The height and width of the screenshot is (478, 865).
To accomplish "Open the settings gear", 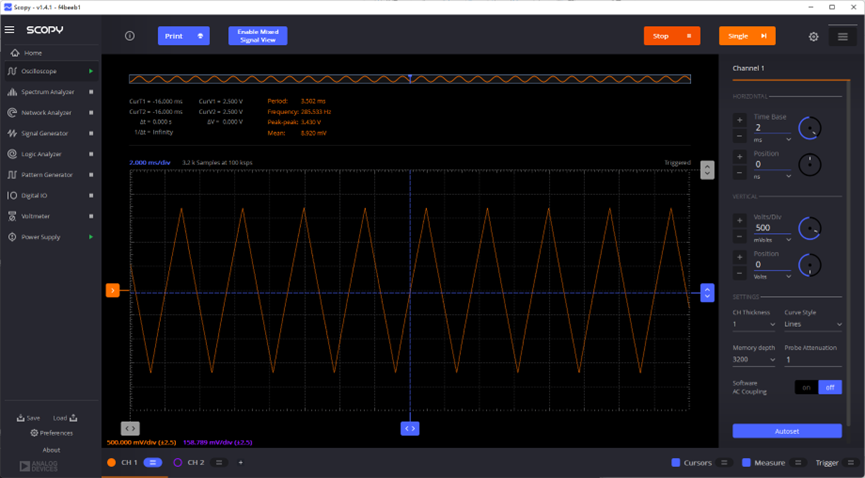I will click(814, 36).
